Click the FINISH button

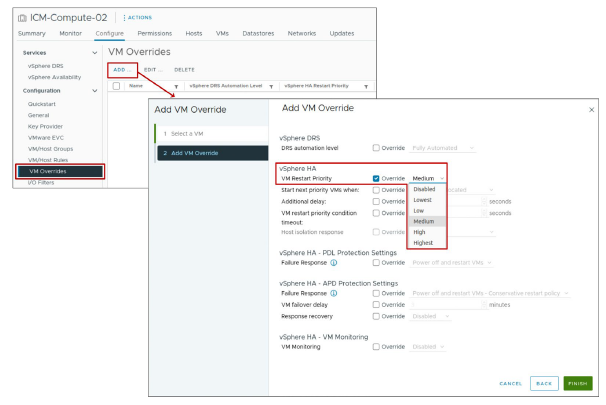[578, 383]
